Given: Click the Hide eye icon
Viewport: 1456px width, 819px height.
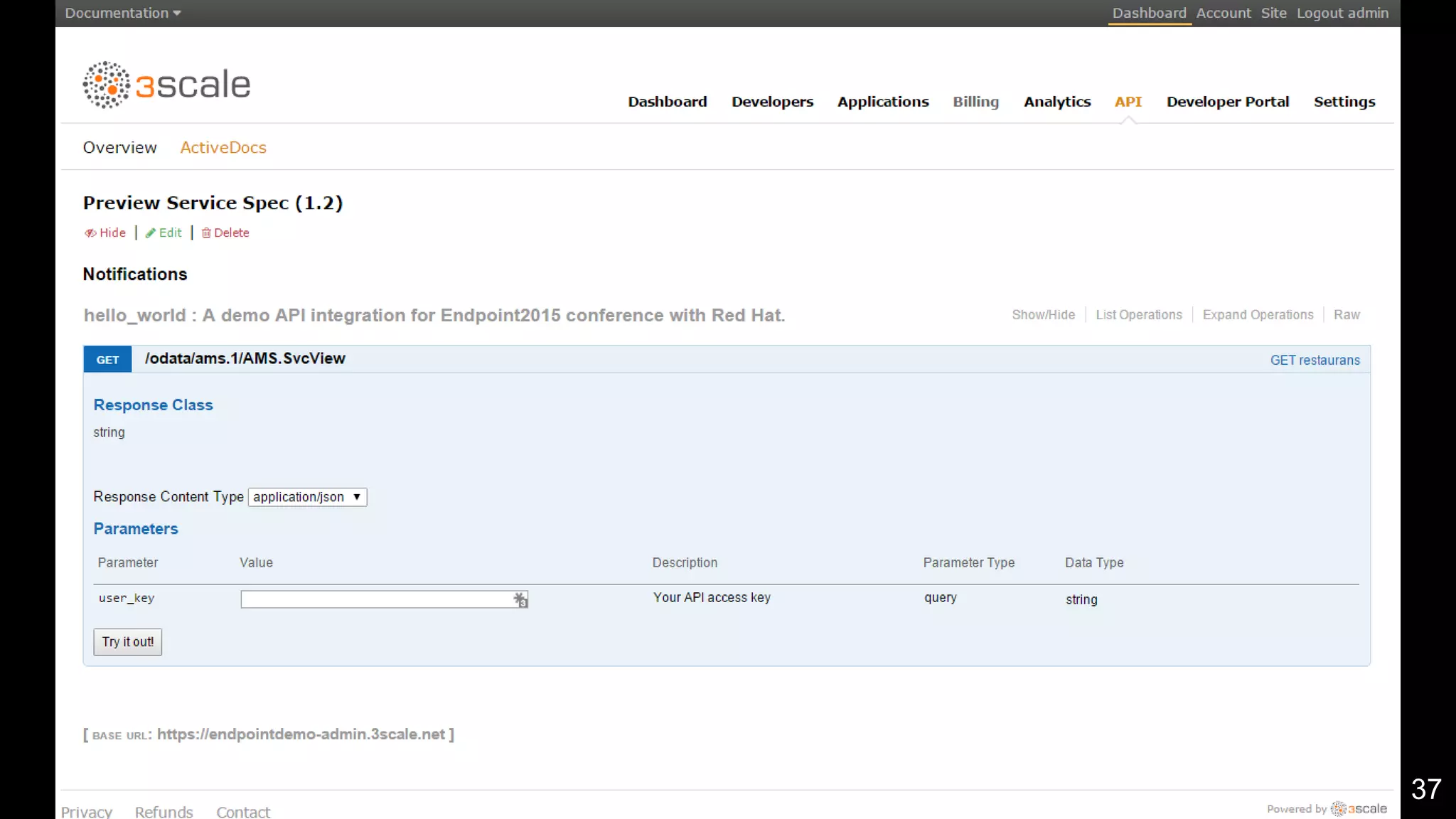Looking at the screenshot, I should (x=90, y=233).
